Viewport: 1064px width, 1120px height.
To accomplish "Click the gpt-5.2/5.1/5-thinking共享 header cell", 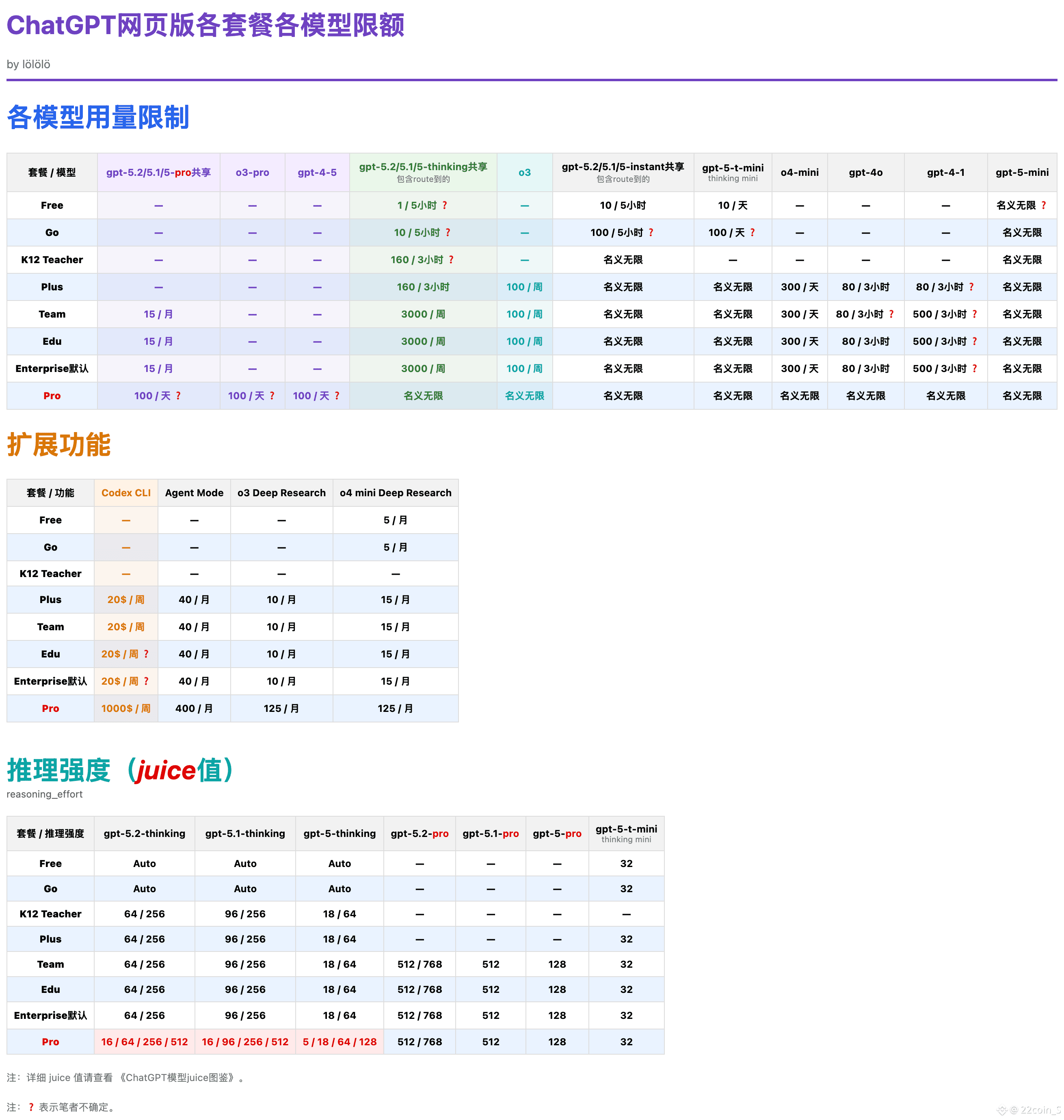I will [423, 167].
